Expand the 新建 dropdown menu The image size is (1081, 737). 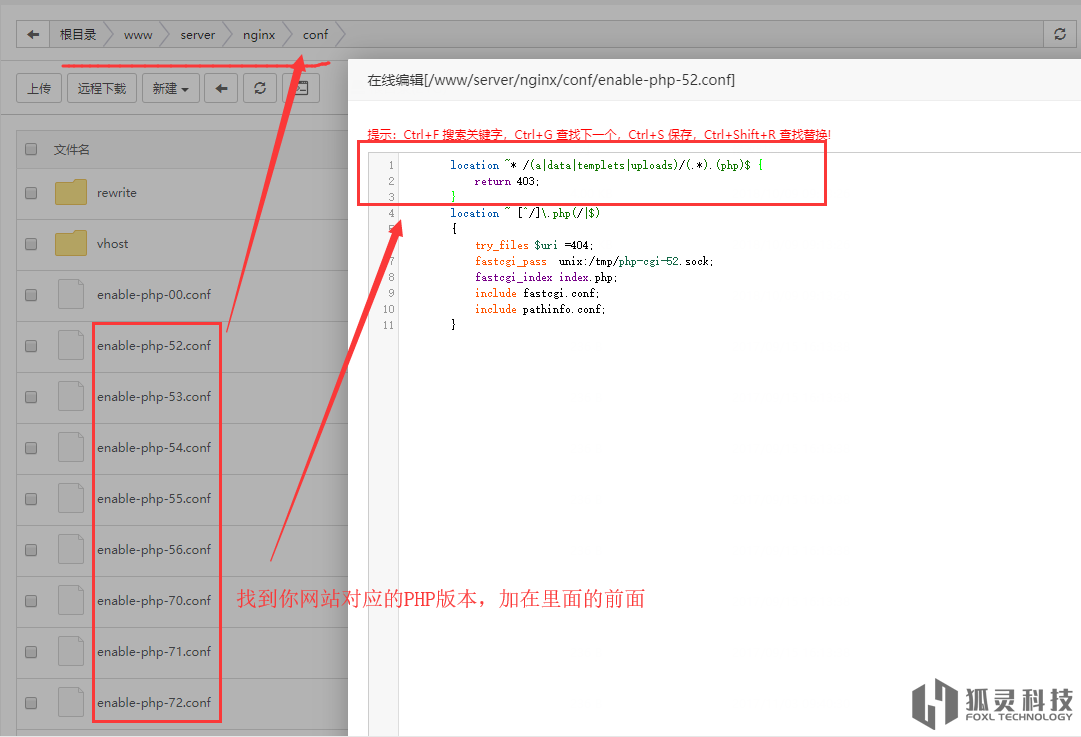pyautogui.click(x=170, y=88)
